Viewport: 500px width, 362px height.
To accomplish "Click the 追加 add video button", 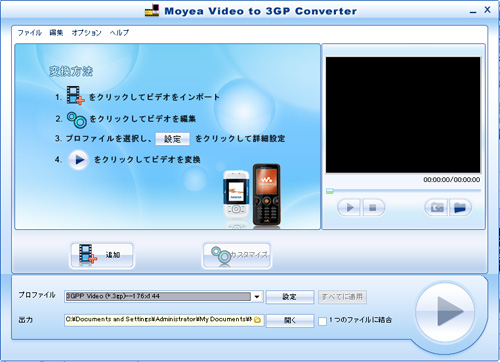I will (x=102, y=255).
